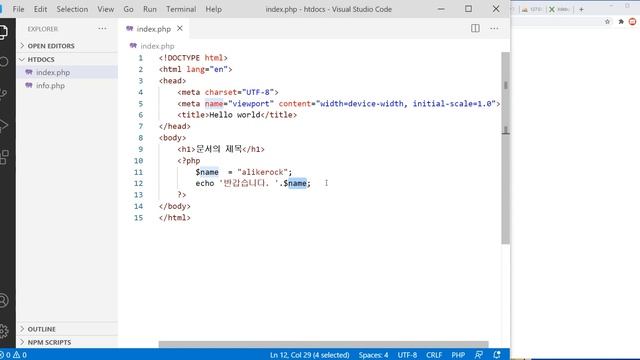Click index.php in the breadcrumb bar
Image resolution: width=640 pixels, height=360 pixels.
157,46
